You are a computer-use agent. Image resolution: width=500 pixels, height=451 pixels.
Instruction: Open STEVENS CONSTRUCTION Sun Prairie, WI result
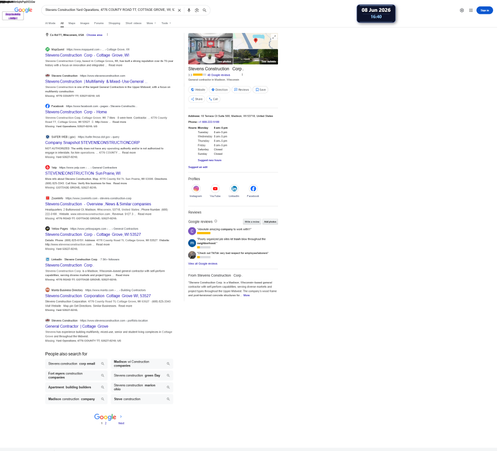[83, 173]
